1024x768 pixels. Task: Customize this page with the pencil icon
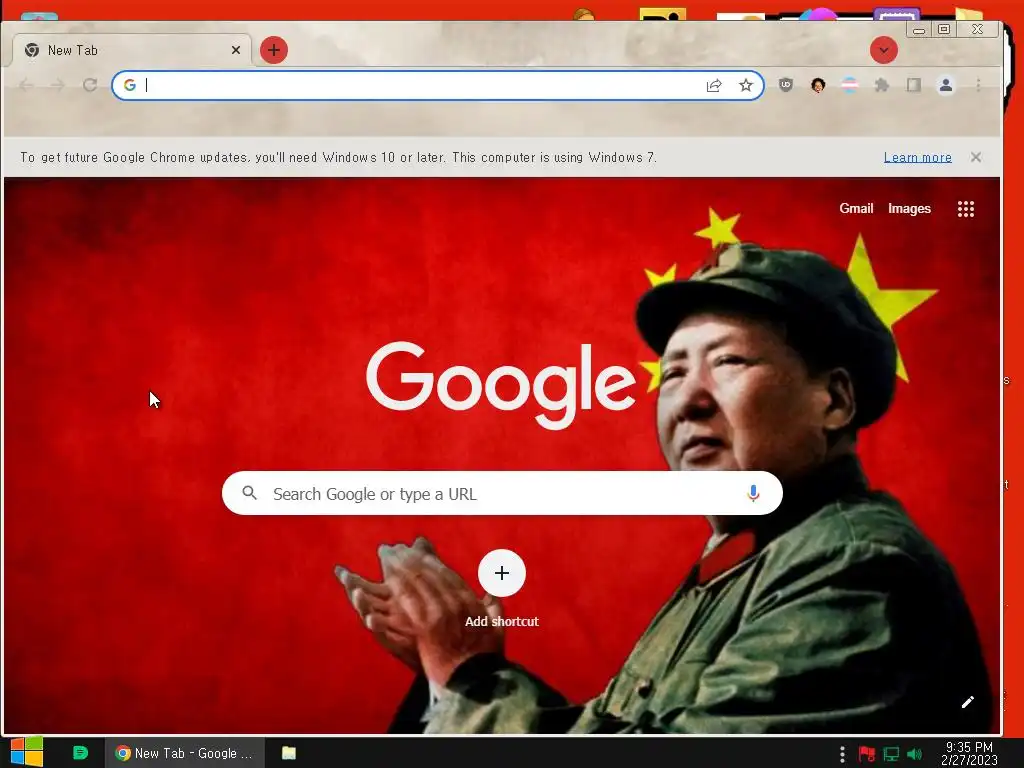pyautogui.click(x=967, y=702)
